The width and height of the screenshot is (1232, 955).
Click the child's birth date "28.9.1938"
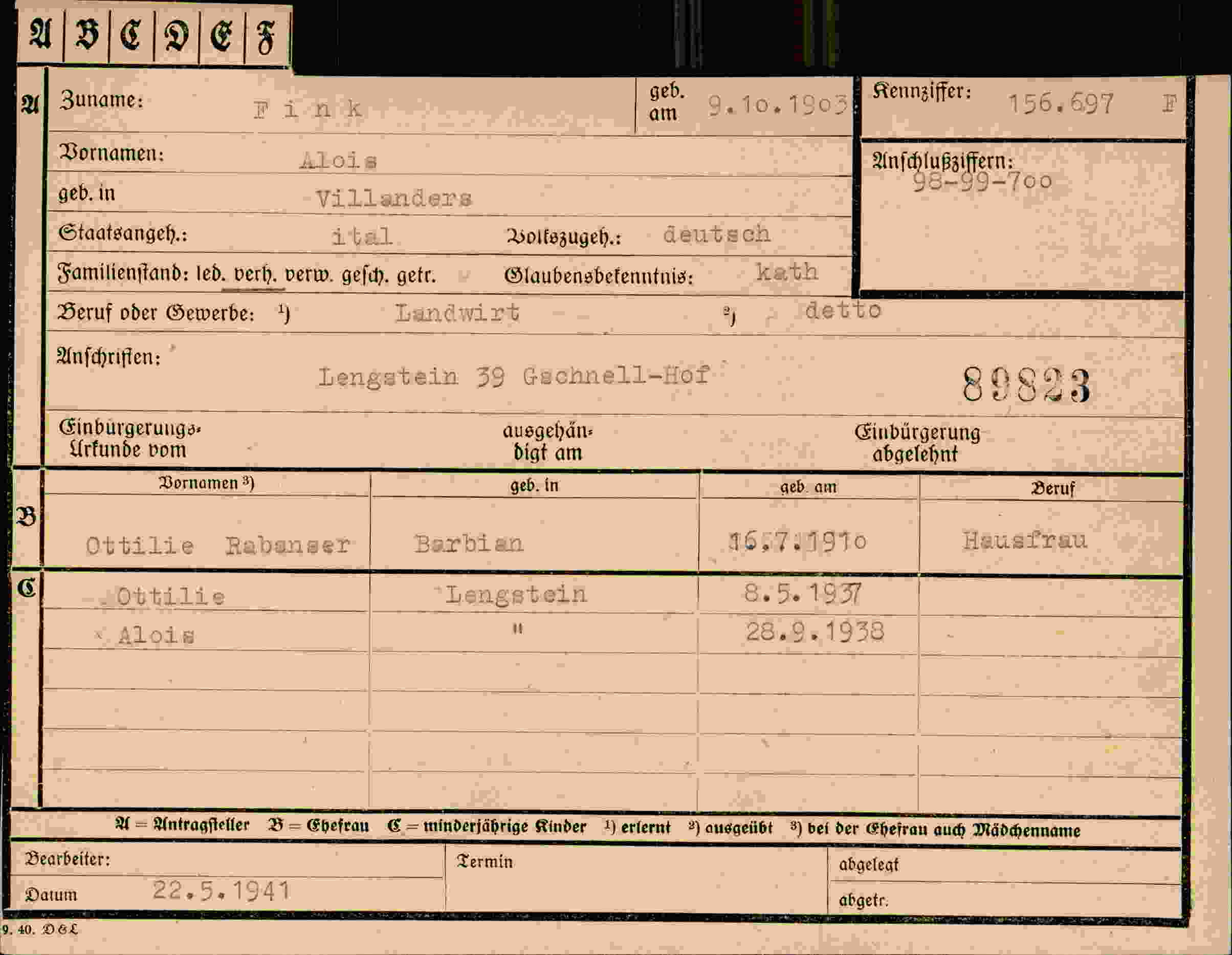pos(815,632)
